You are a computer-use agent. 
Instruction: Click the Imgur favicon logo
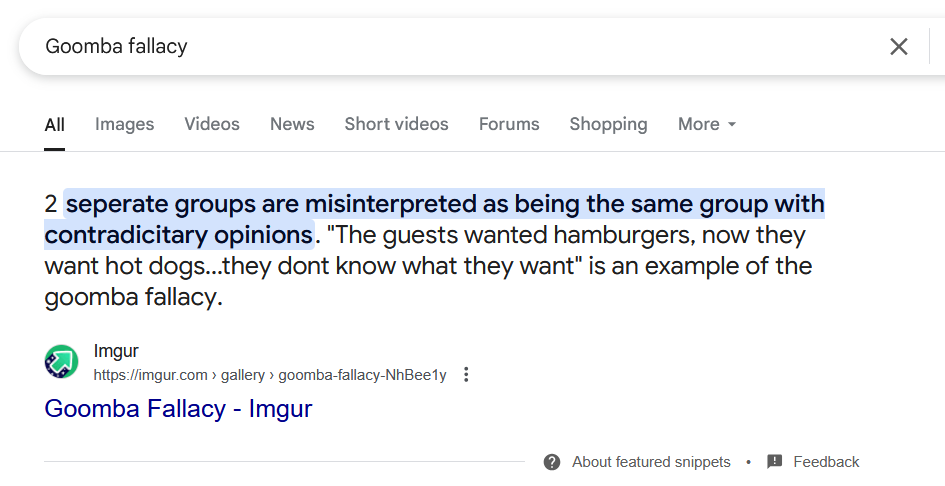point(61,362)
